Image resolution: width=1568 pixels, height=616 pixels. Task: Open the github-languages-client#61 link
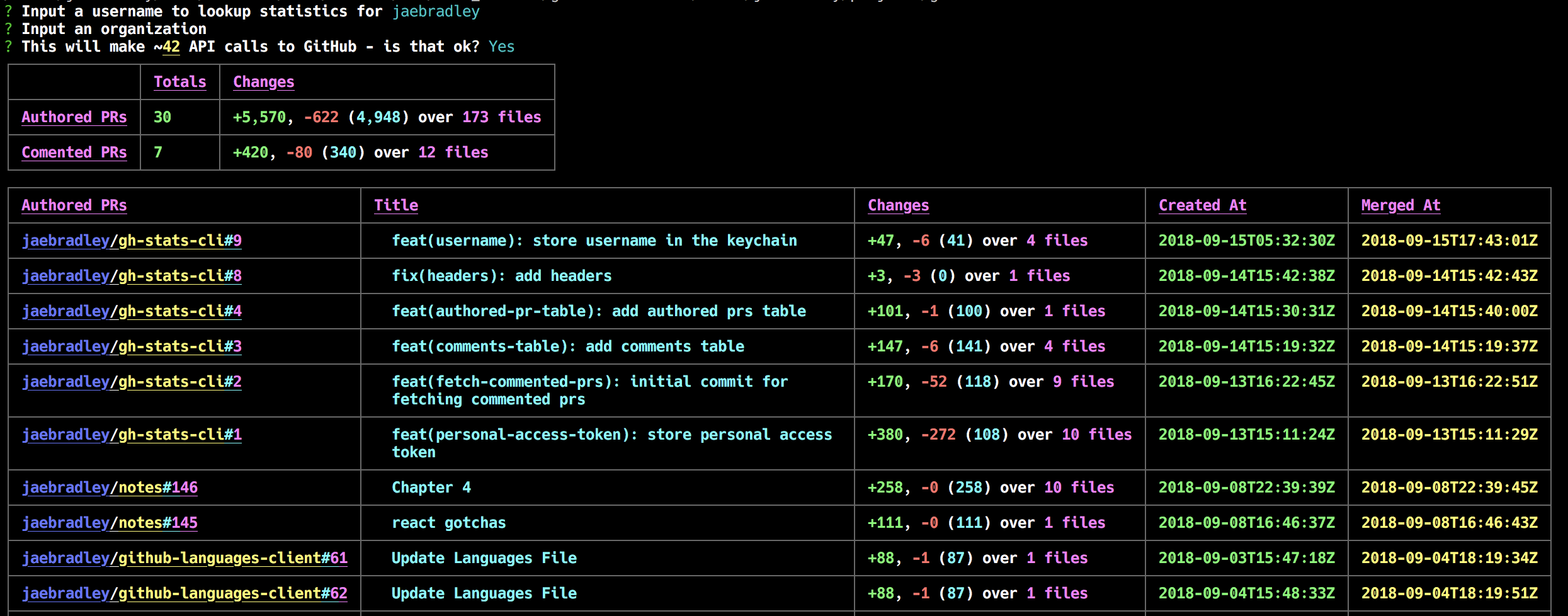[x=185, y=558]
